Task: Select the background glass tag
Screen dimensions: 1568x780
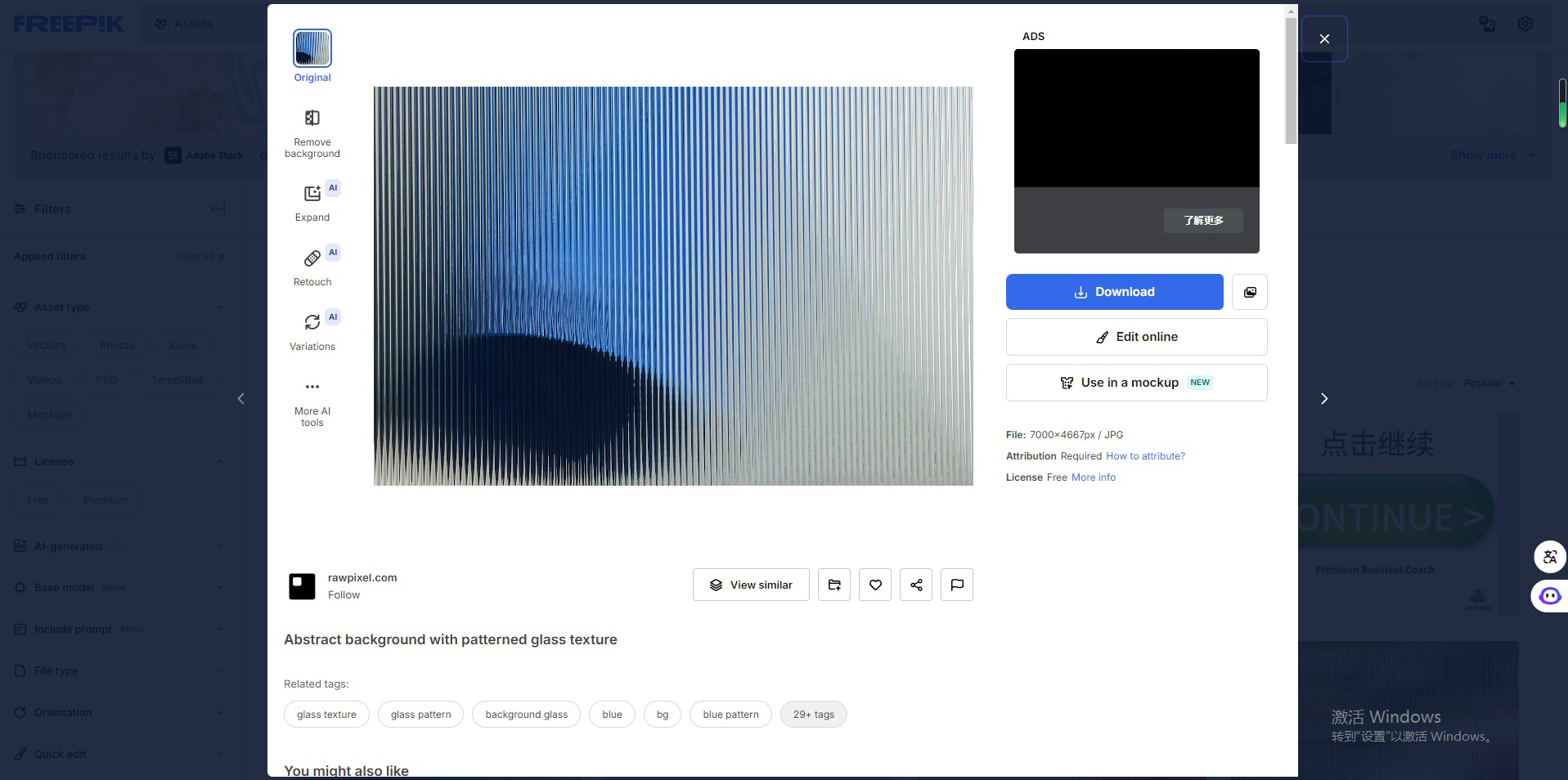Action: coord(526,715)
